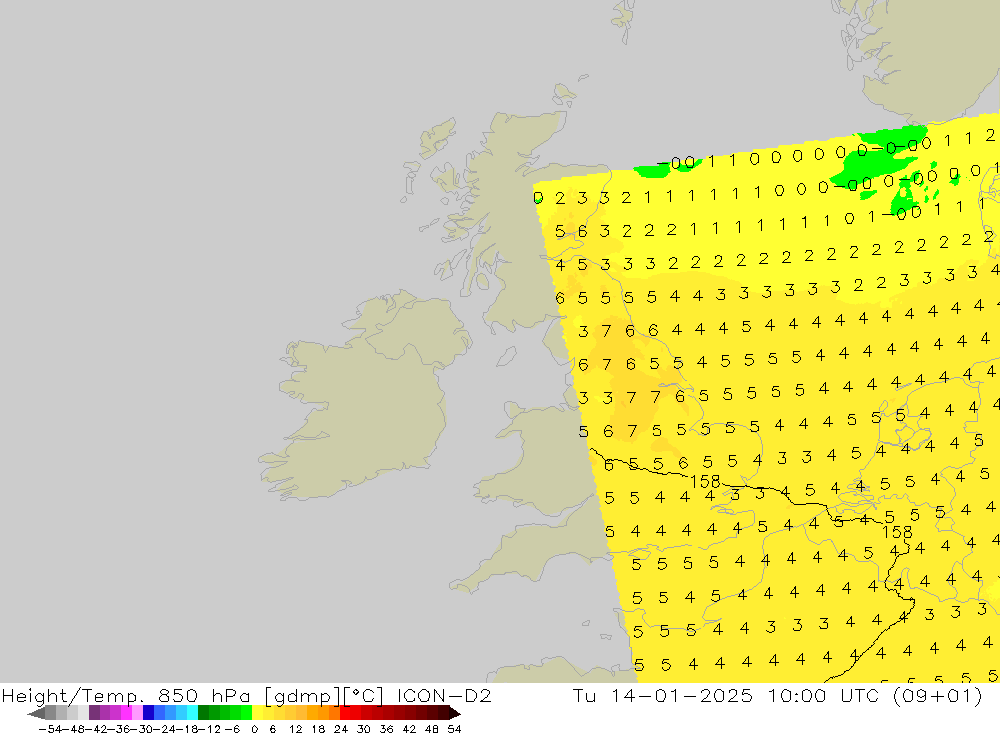
Task: Select the yellow 0°C legend swatch
Action: point(258,713)
